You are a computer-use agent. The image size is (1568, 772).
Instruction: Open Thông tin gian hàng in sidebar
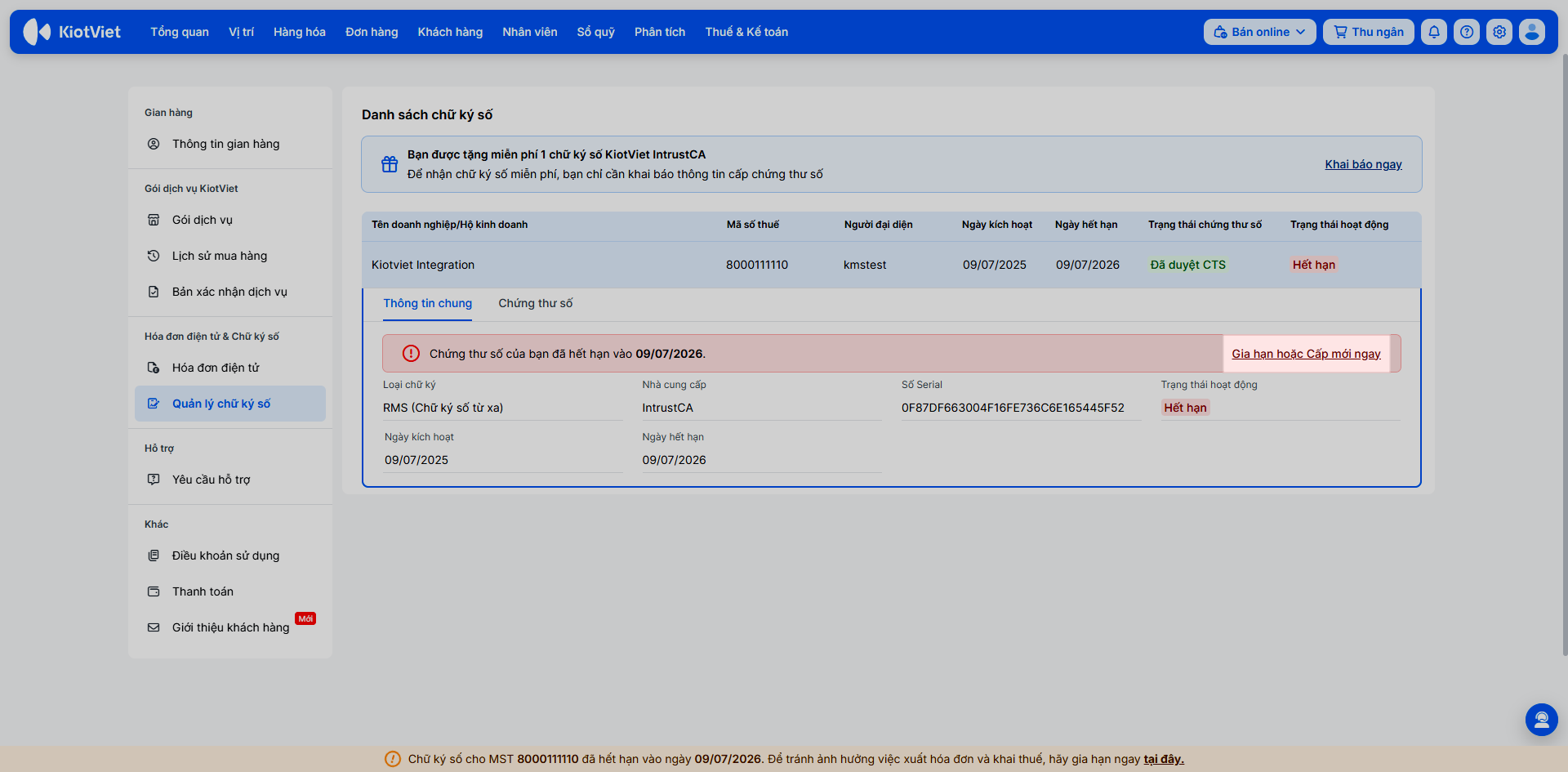tap(230, 144)
